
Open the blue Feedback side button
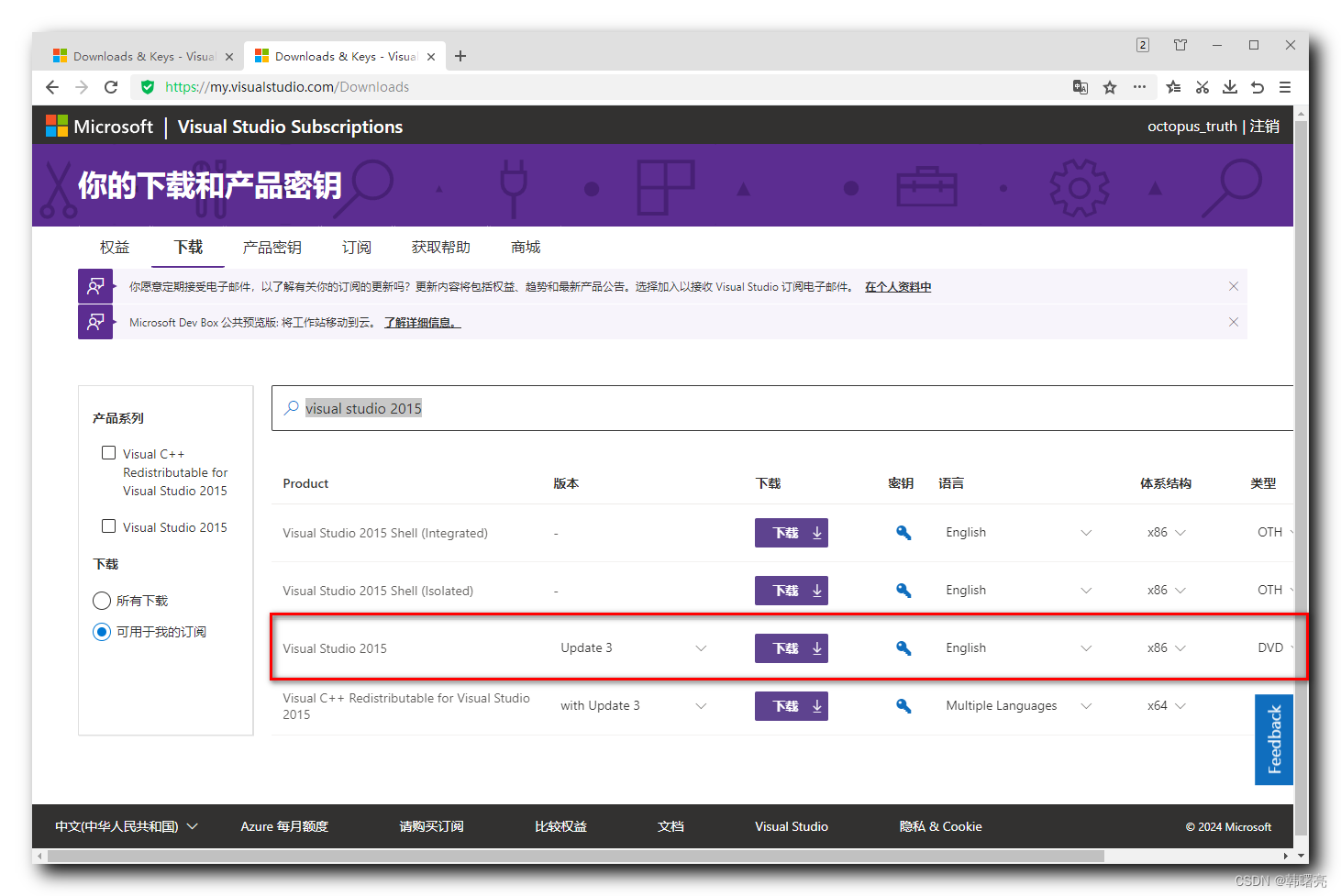coord(1274,739)
